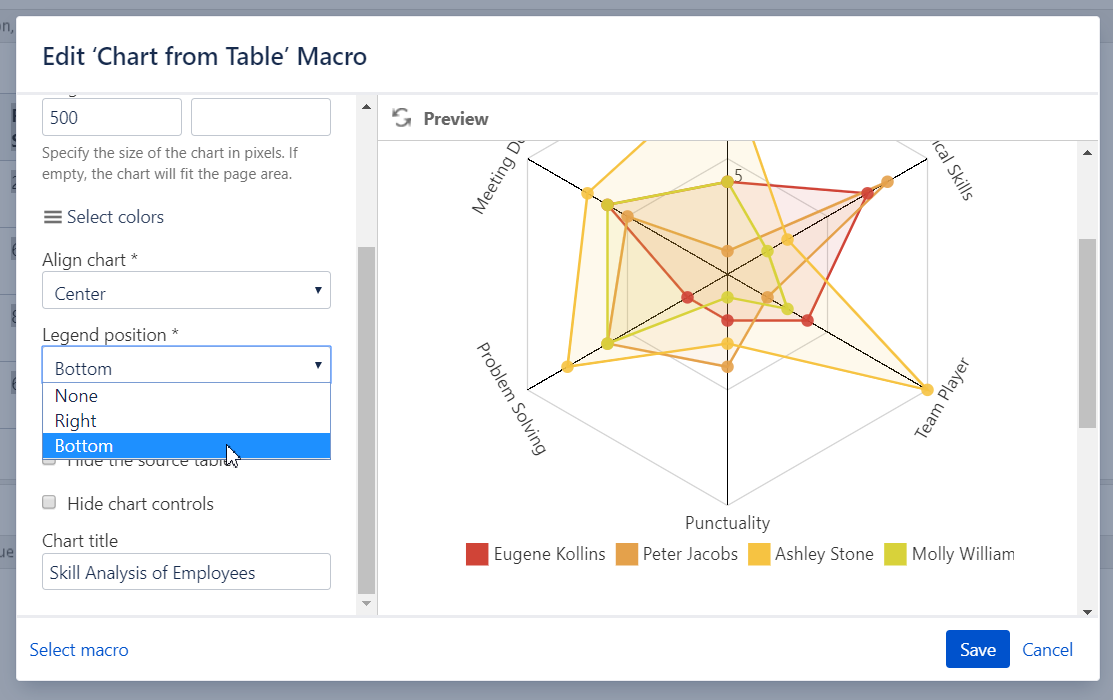Click the Select colors hamburger icon

52,217
